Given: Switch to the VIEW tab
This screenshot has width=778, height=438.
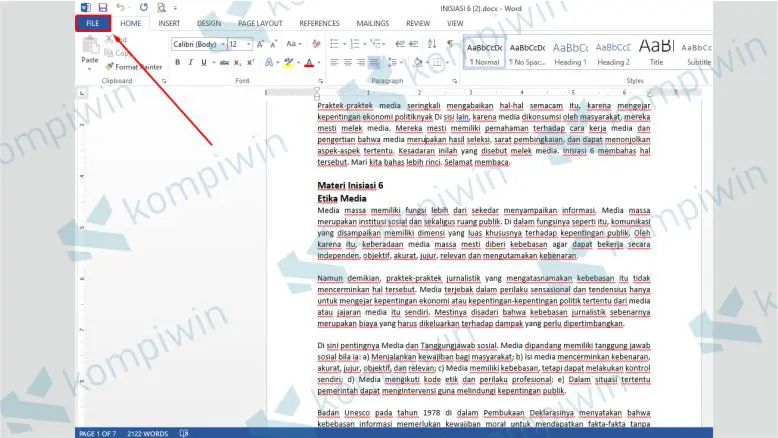Looking at the screenshot, I should pos(455,23).
